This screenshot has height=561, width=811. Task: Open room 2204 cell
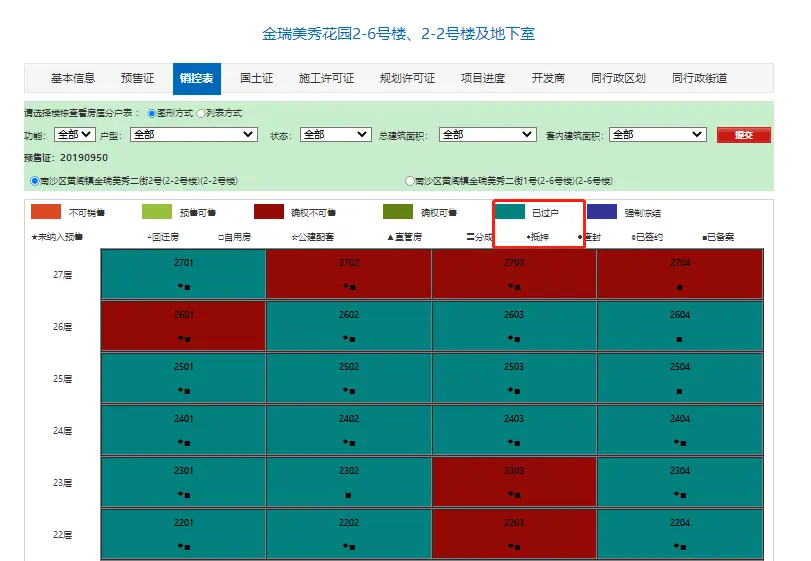(x=680, y=534)
